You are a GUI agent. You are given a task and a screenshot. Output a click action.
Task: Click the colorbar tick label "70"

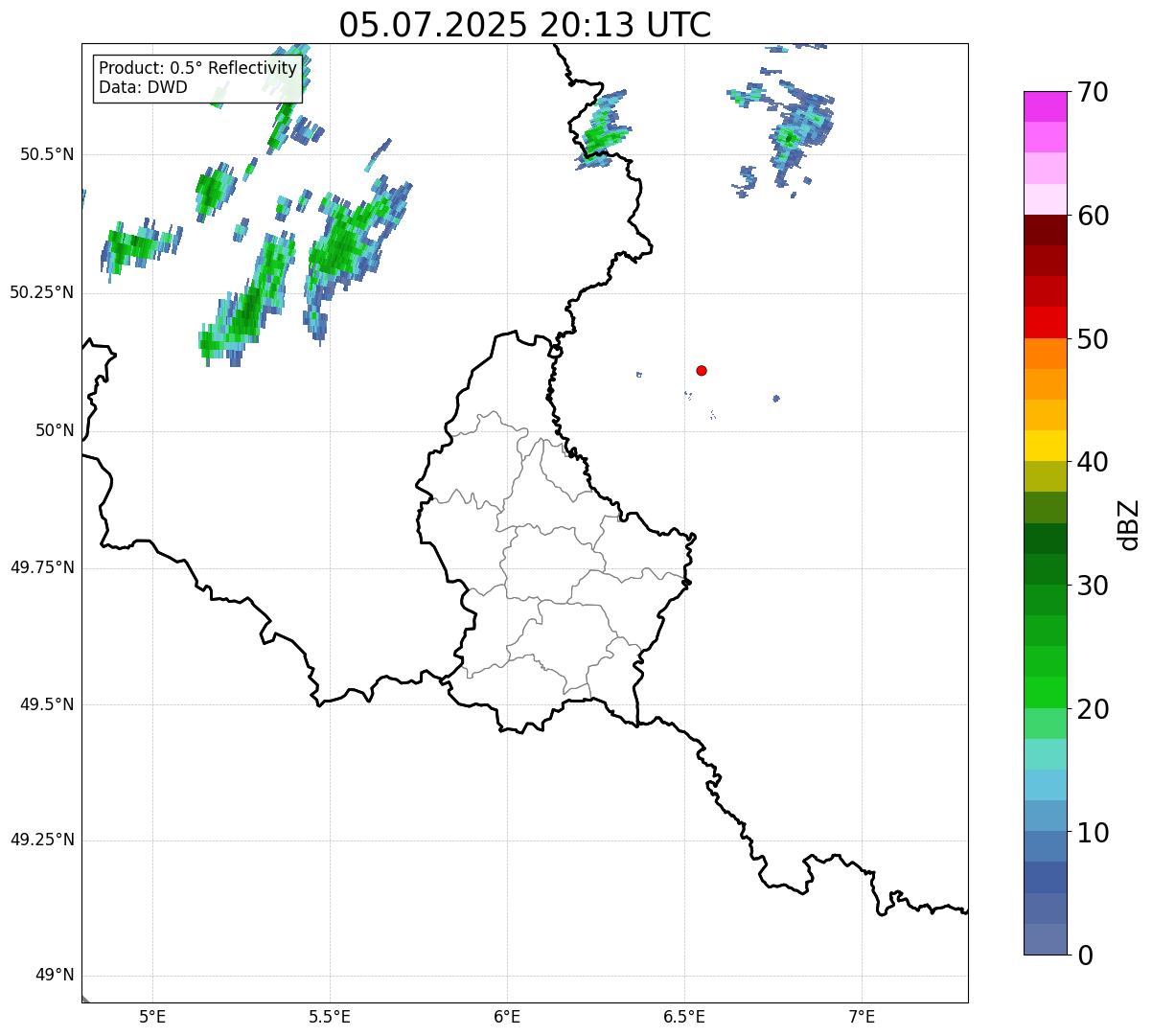1093,93
